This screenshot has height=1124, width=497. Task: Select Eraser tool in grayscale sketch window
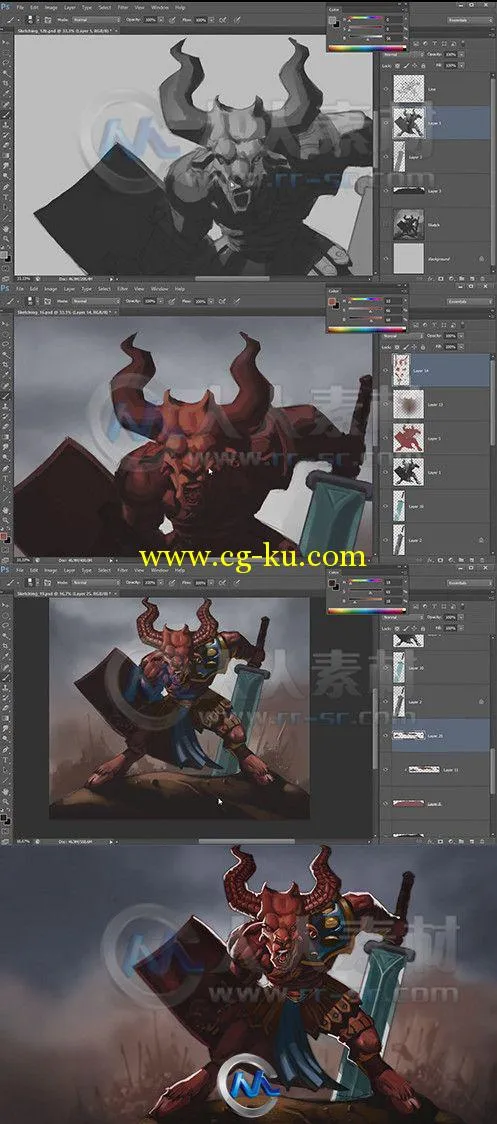[6, 146]
